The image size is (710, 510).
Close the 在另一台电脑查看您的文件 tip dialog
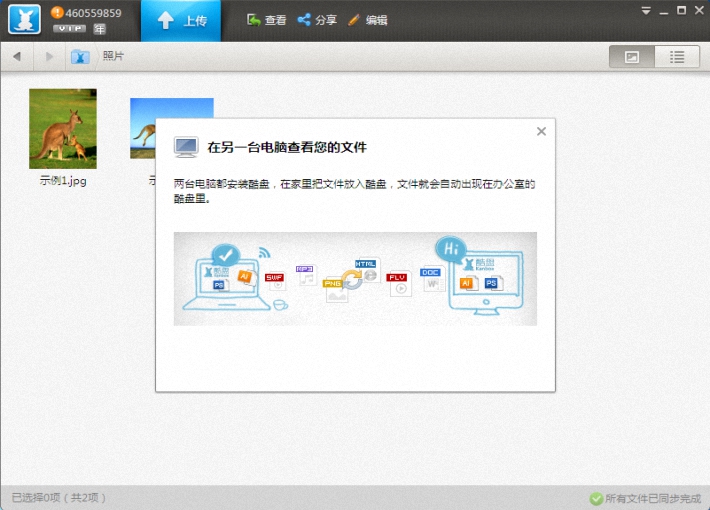[x=541, y=131]
